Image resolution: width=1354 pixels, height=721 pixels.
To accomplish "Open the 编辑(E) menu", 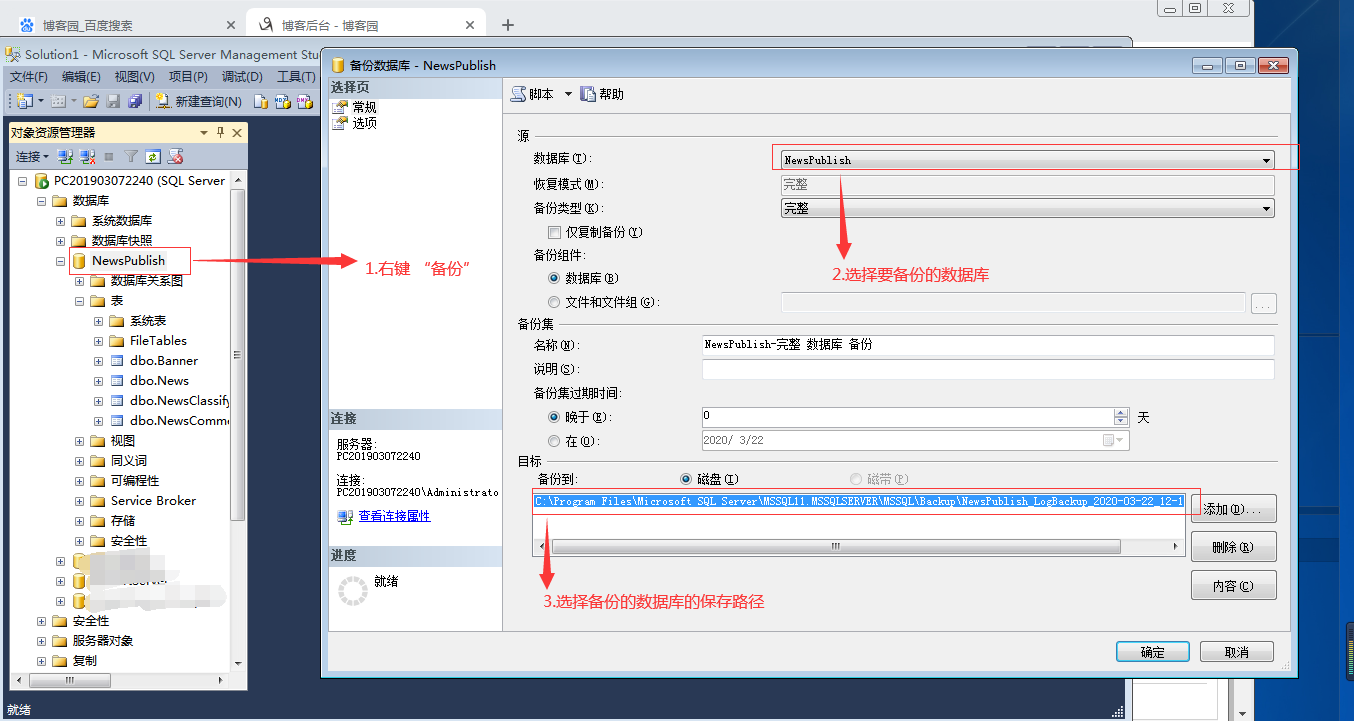I will pos(81,77).
